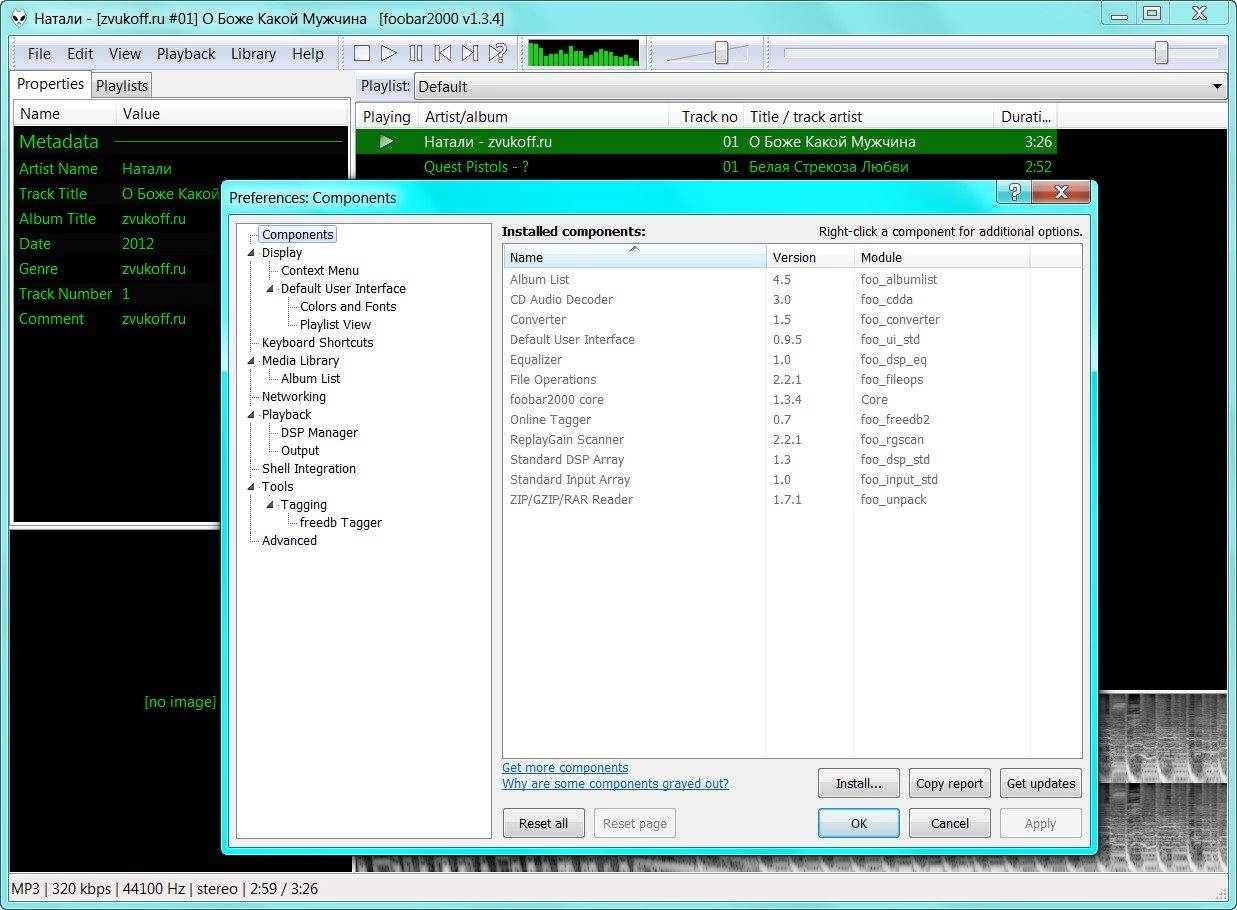The width and height of the screenshot is (1237, 910).
Task: Sort components by Name column
Action: coord(634,257)
